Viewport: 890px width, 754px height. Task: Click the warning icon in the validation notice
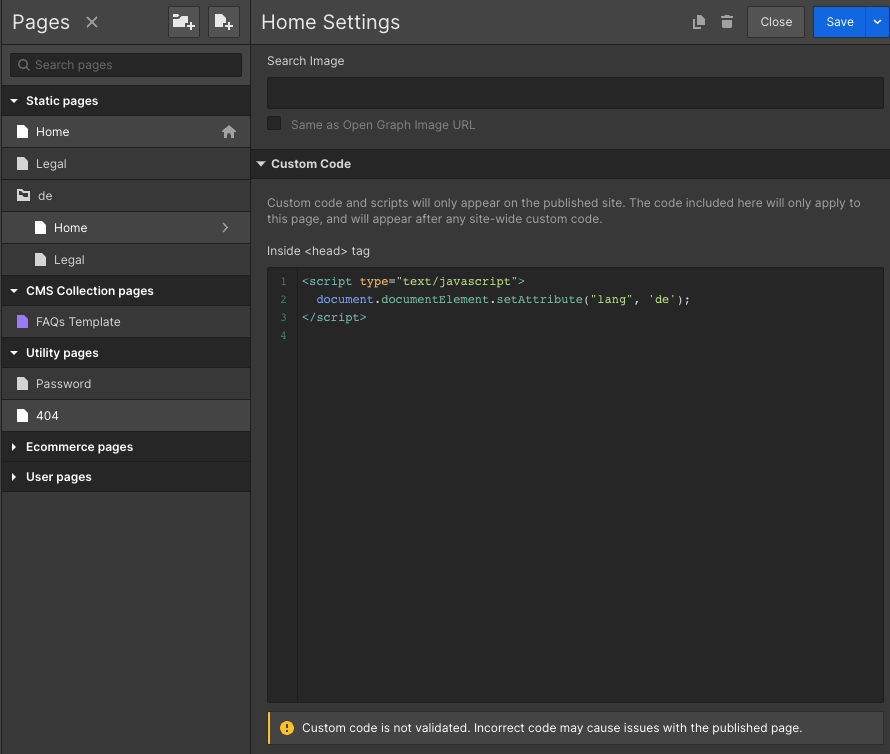(287, 728)
